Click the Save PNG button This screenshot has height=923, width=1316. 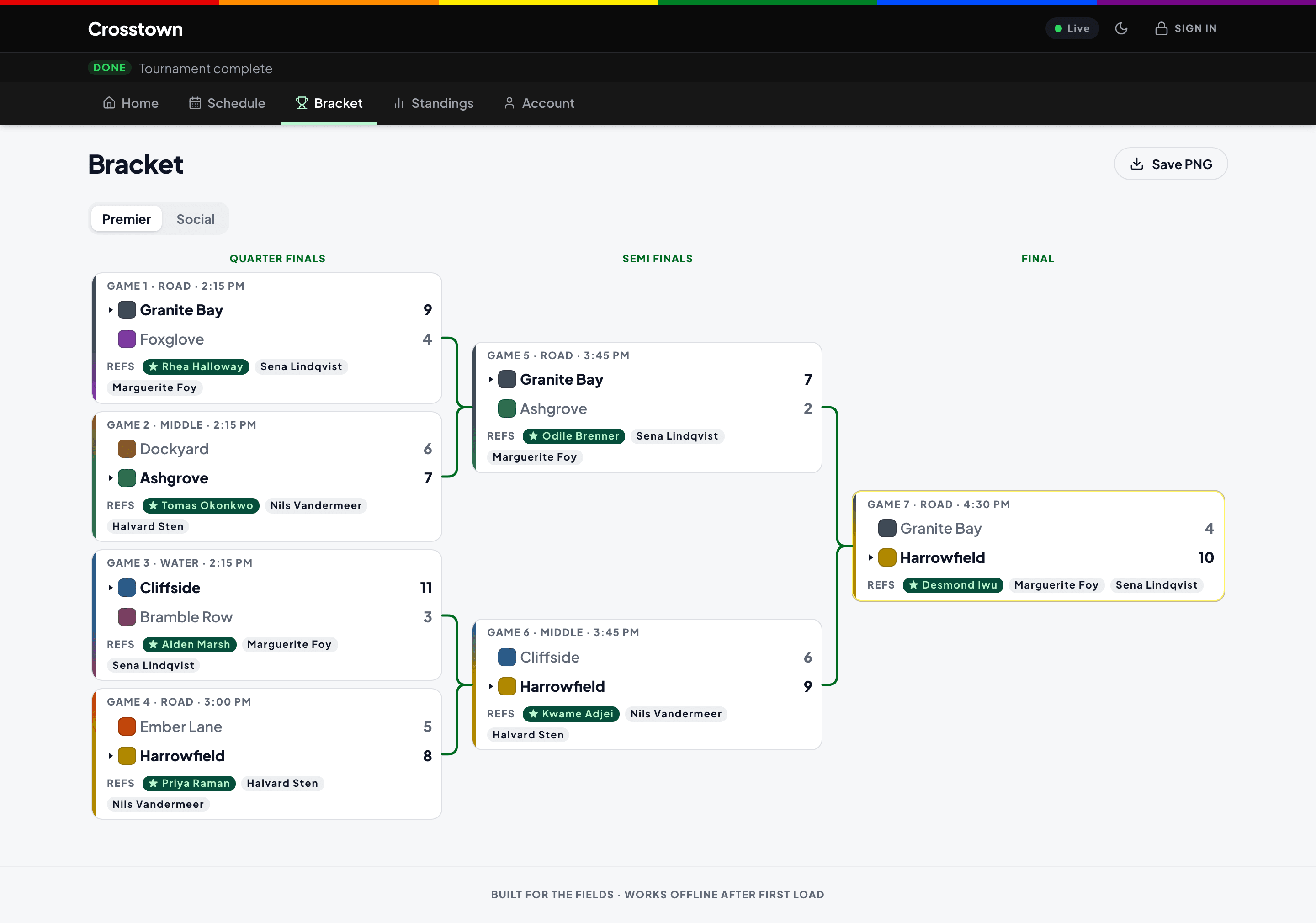[1170, 164]
